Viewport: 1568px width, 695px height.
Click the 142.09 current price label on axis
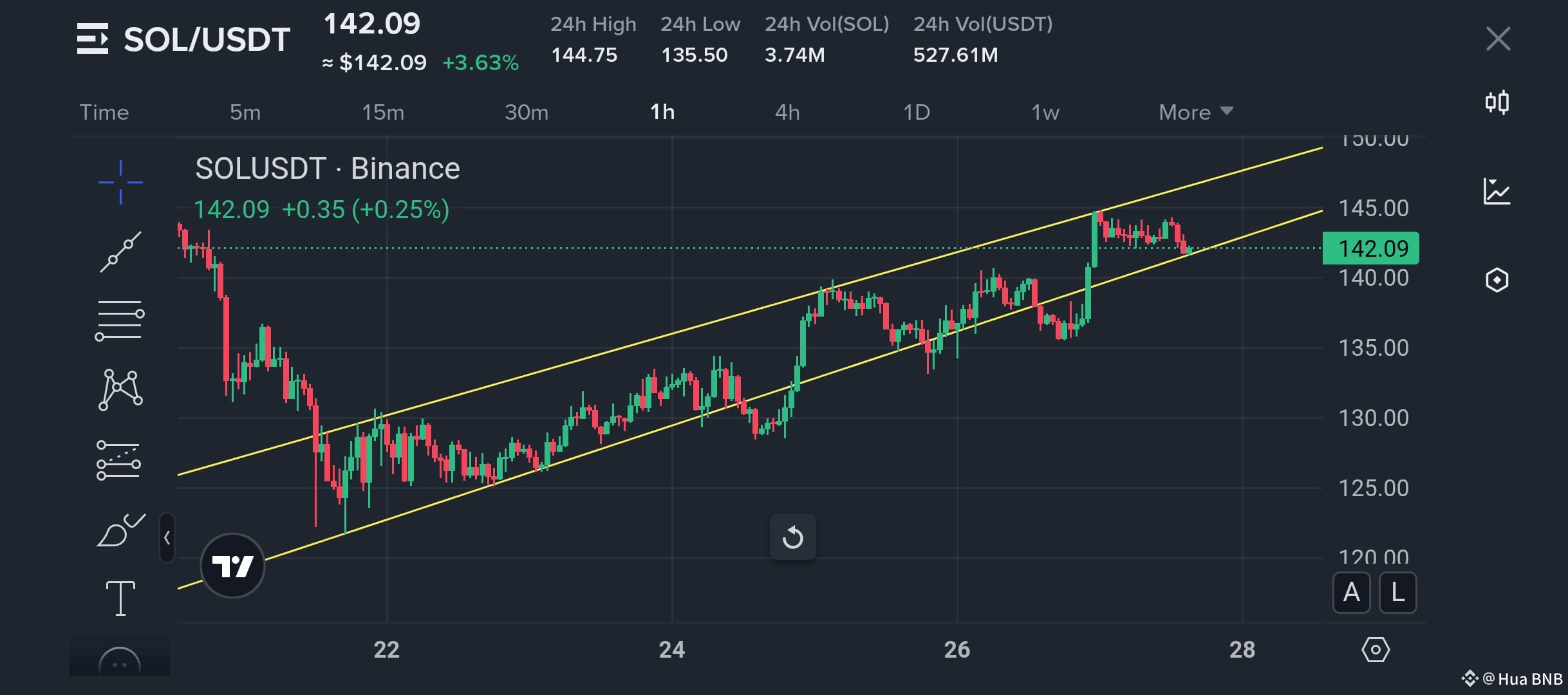1371,248
